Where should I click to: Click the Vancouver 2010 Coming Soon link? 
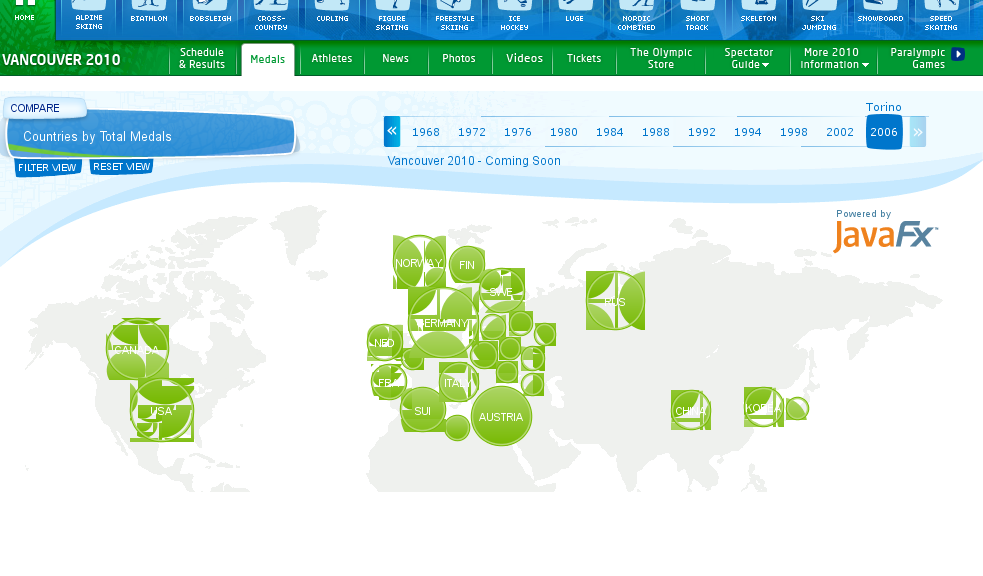click(x=474, y=161)
